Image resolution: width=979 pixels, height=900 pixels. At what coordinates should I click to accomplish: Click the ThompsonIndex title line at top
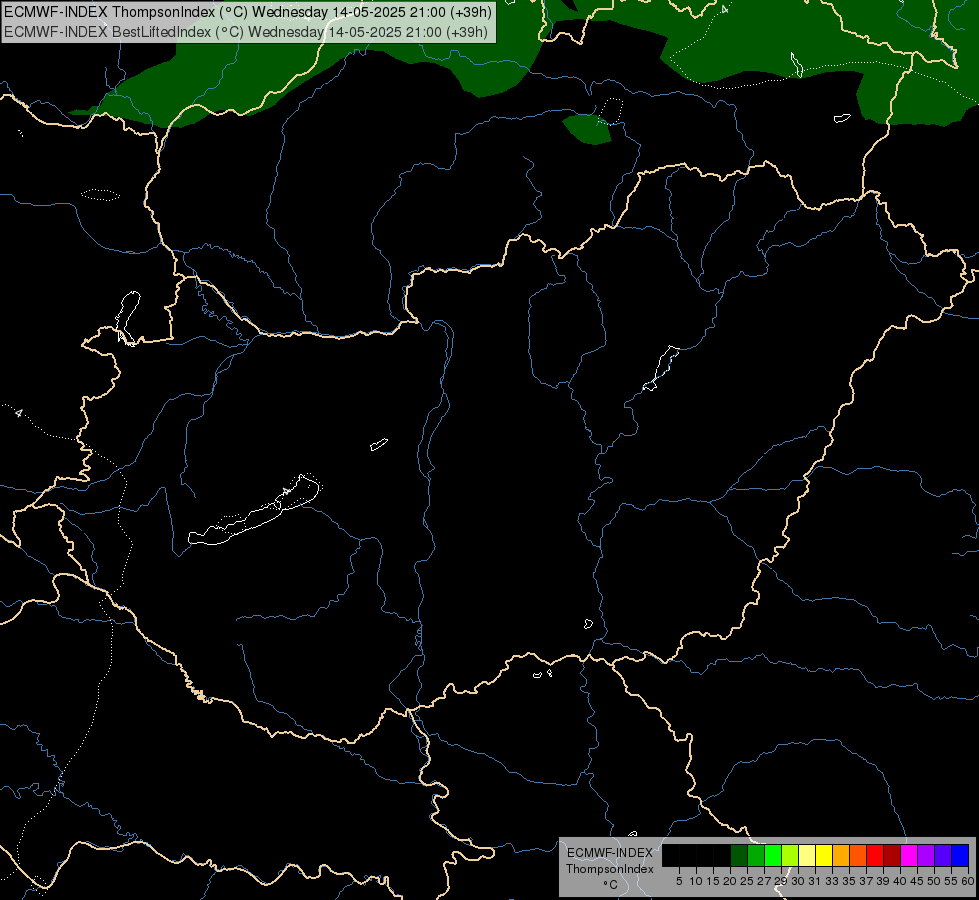tap(248, 12)
